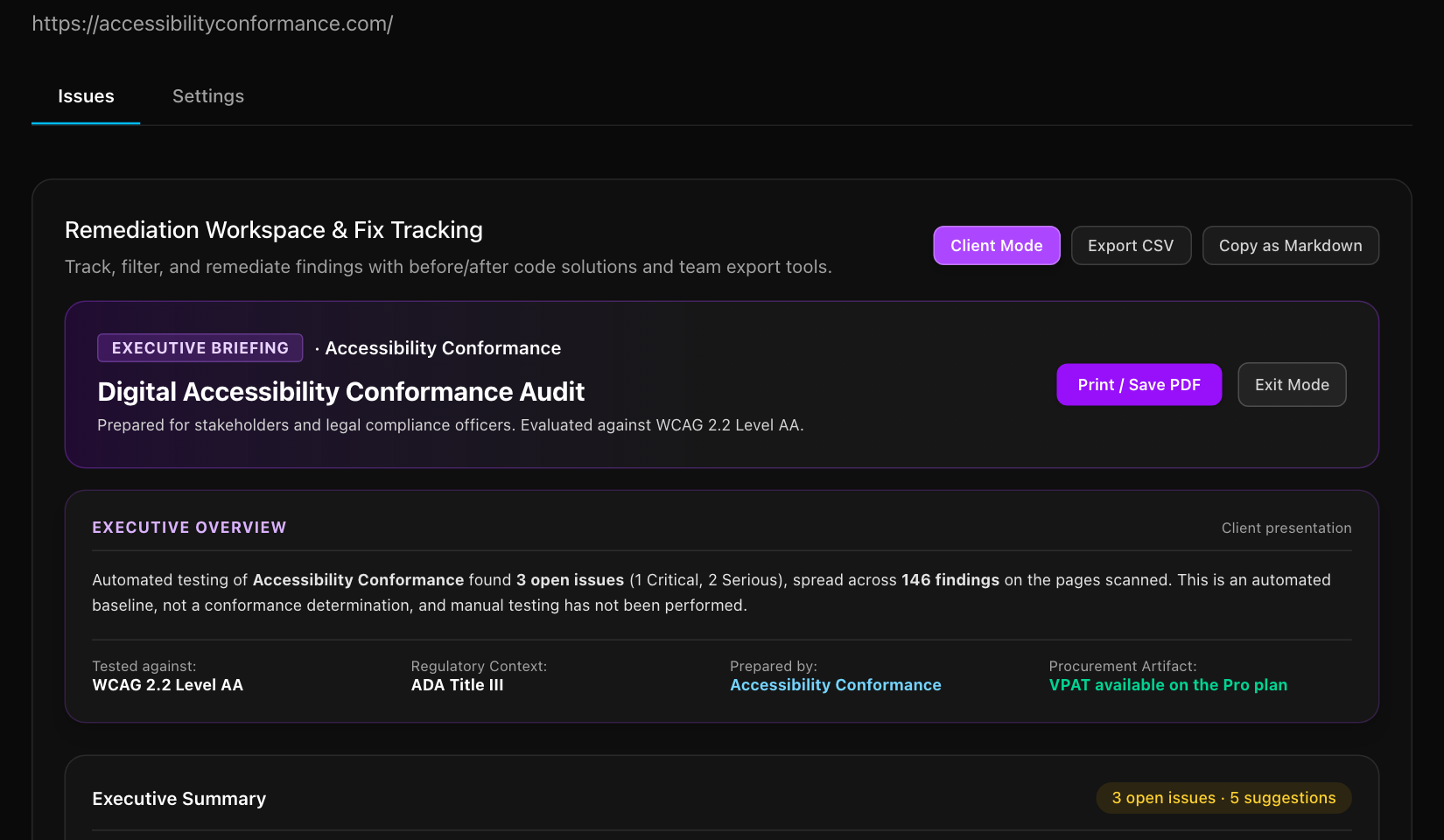The width and height of the screenshot is (1444, 840).
Task: Click the Executive Summary heading
Action: point(179,799)
